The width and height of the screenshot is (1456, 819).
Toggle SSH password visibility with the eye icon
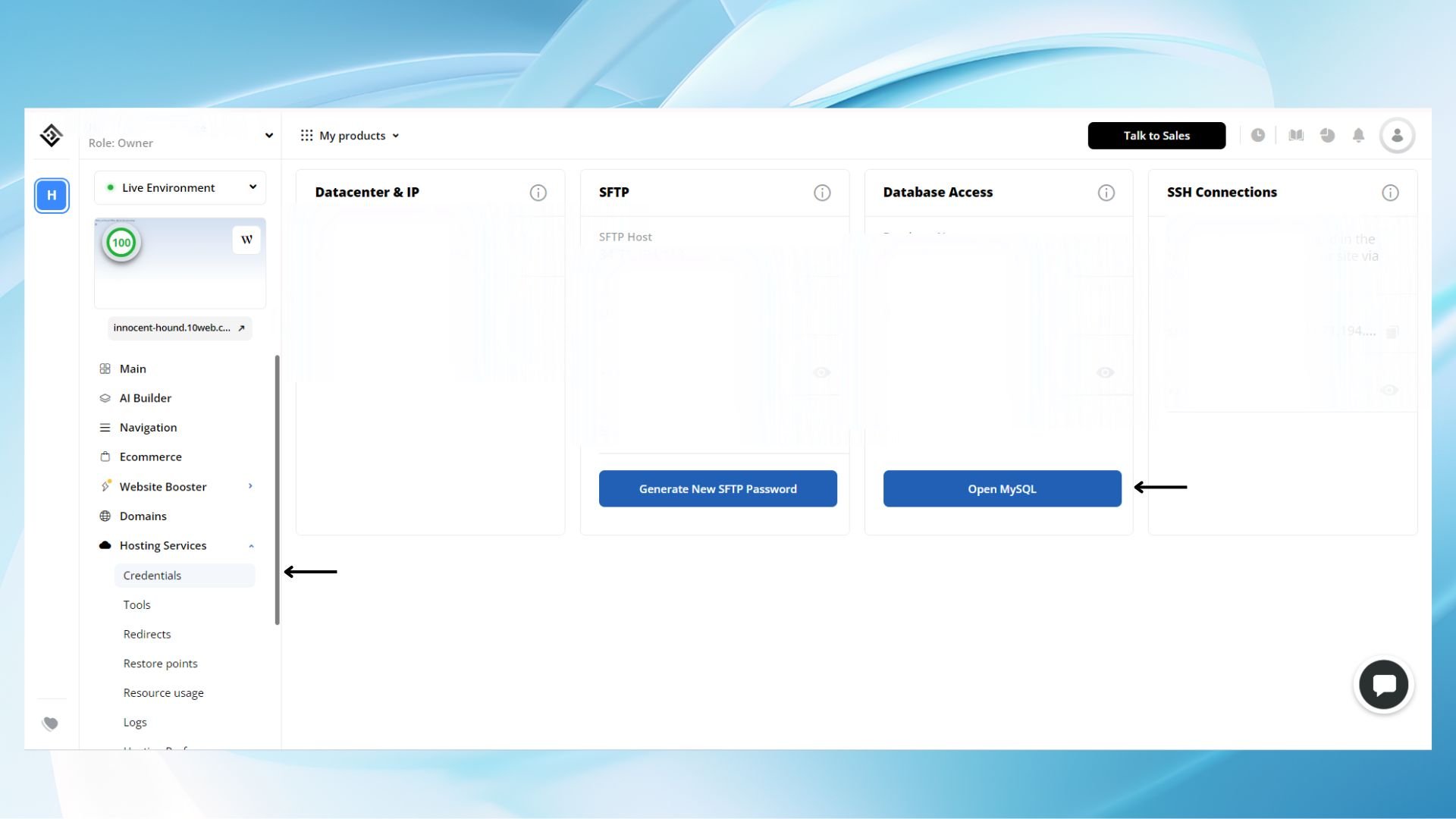pyautogui.click(x=1389, y=390)
